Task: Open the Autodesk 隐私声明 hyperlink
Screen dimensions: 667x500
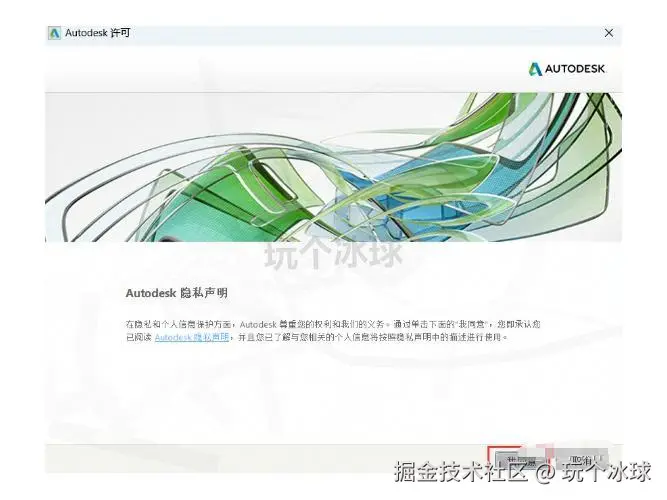Action: tap(192, 337)
